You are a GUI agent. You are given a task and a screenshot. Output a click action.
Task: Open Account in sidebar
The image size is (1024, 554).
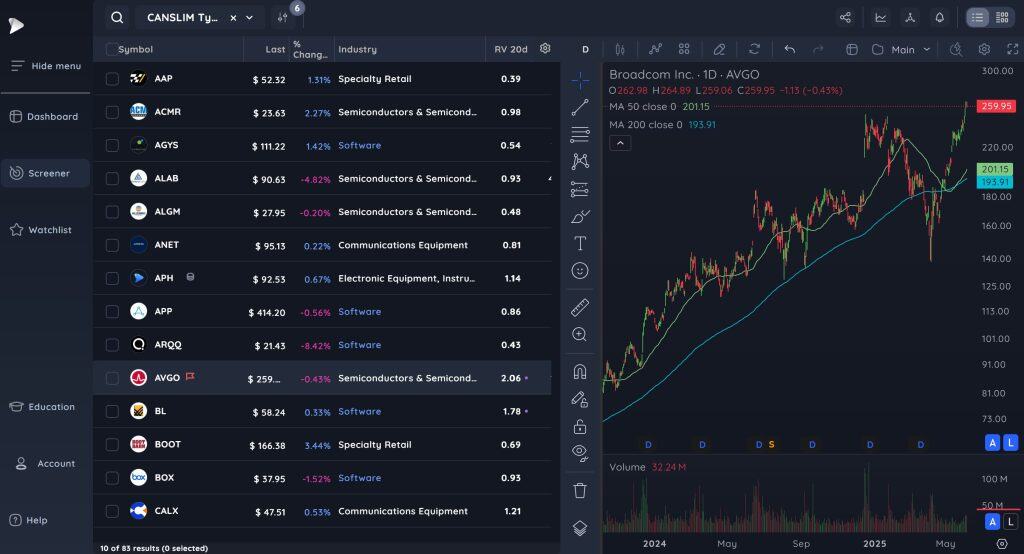[45, 463]
